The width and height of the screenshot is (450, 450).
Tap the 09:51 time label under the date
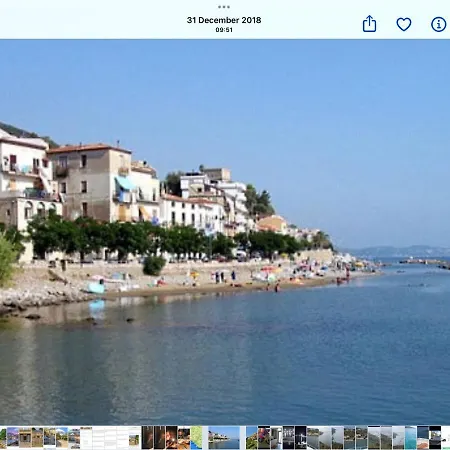click(x=224, y=30)
